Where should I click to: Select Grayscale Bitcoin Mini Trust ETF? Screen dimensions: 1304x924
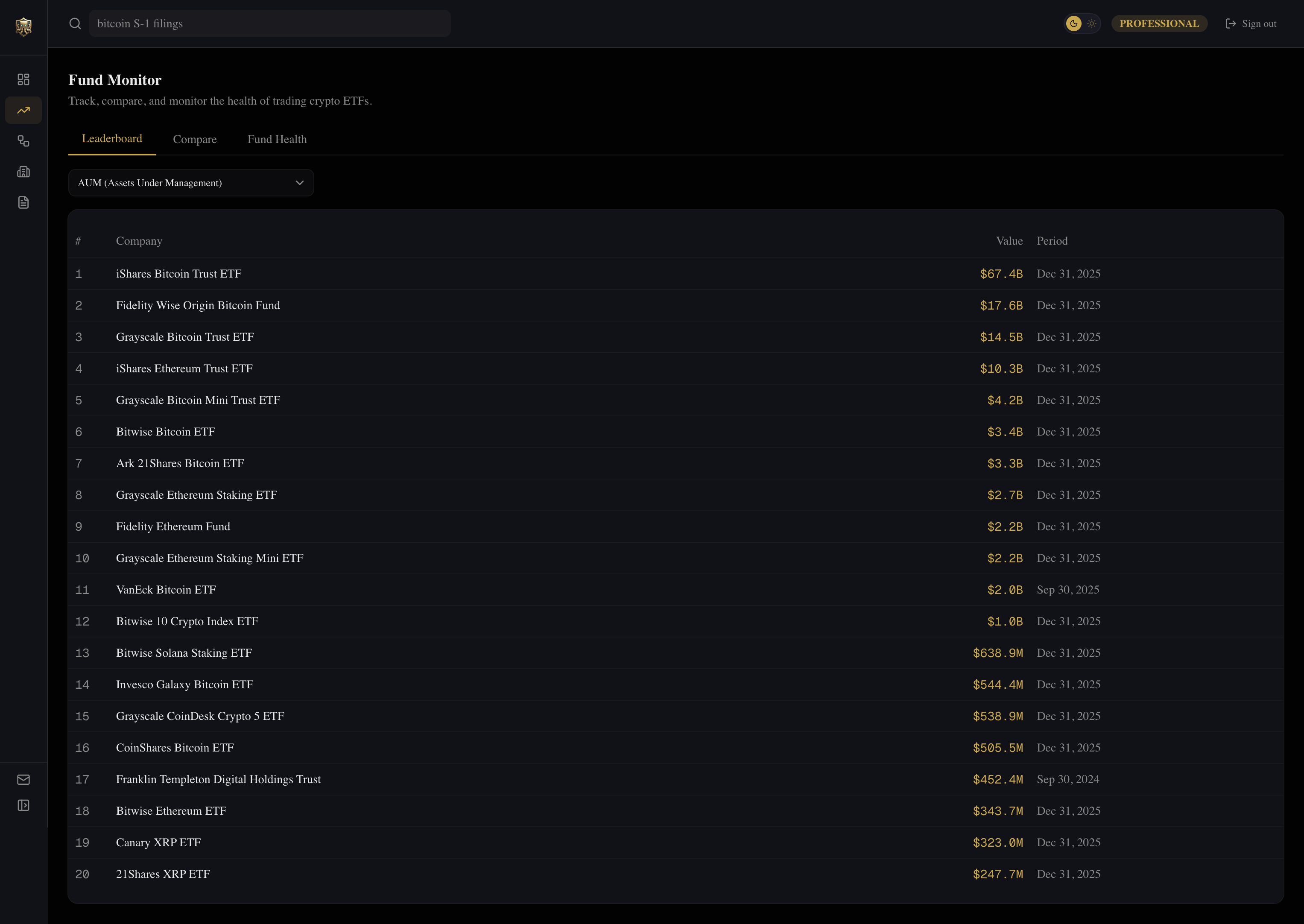[x=198, y=400]
